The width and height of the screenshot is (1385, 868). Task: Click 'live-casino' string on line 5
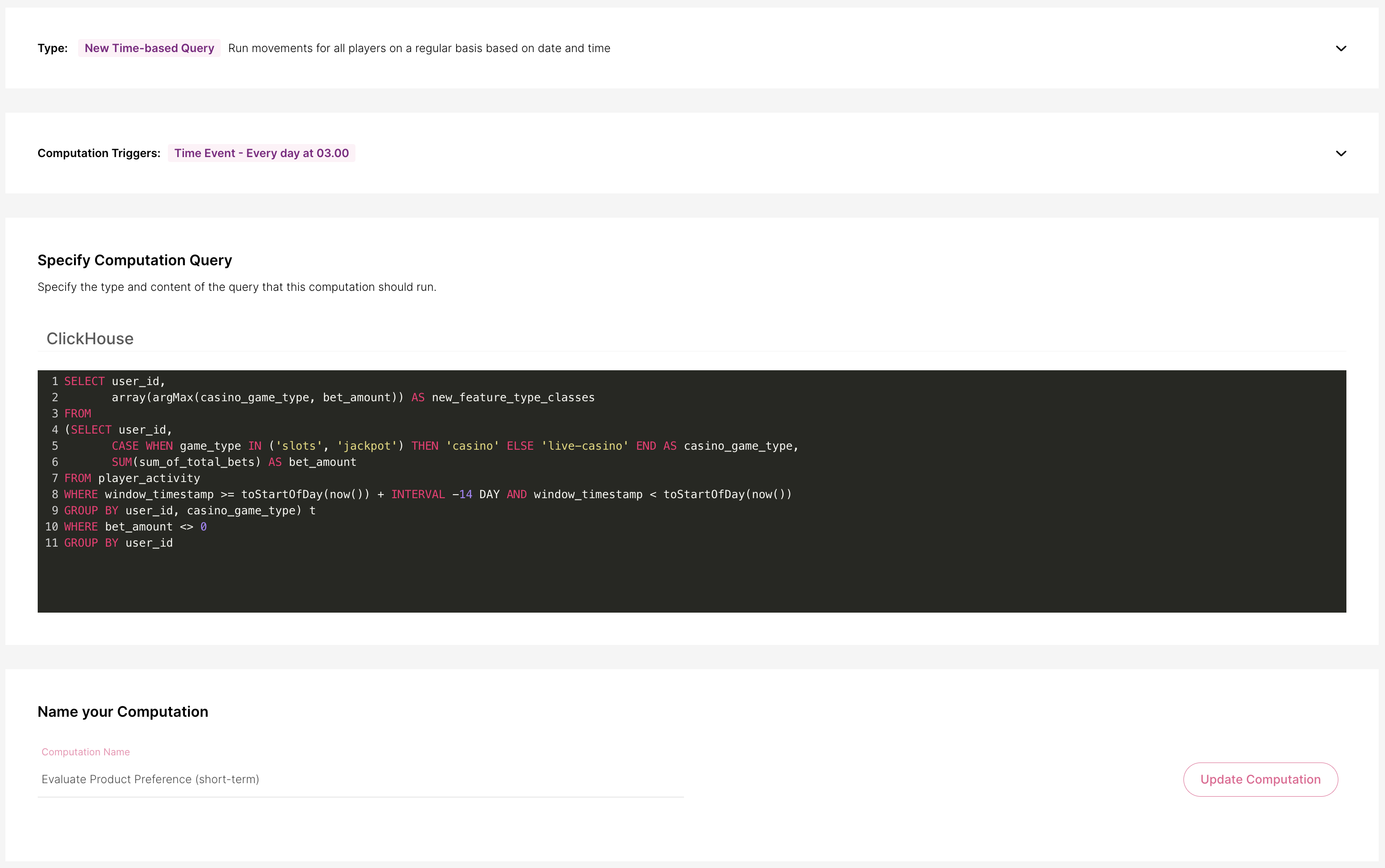tap(584, 446)
